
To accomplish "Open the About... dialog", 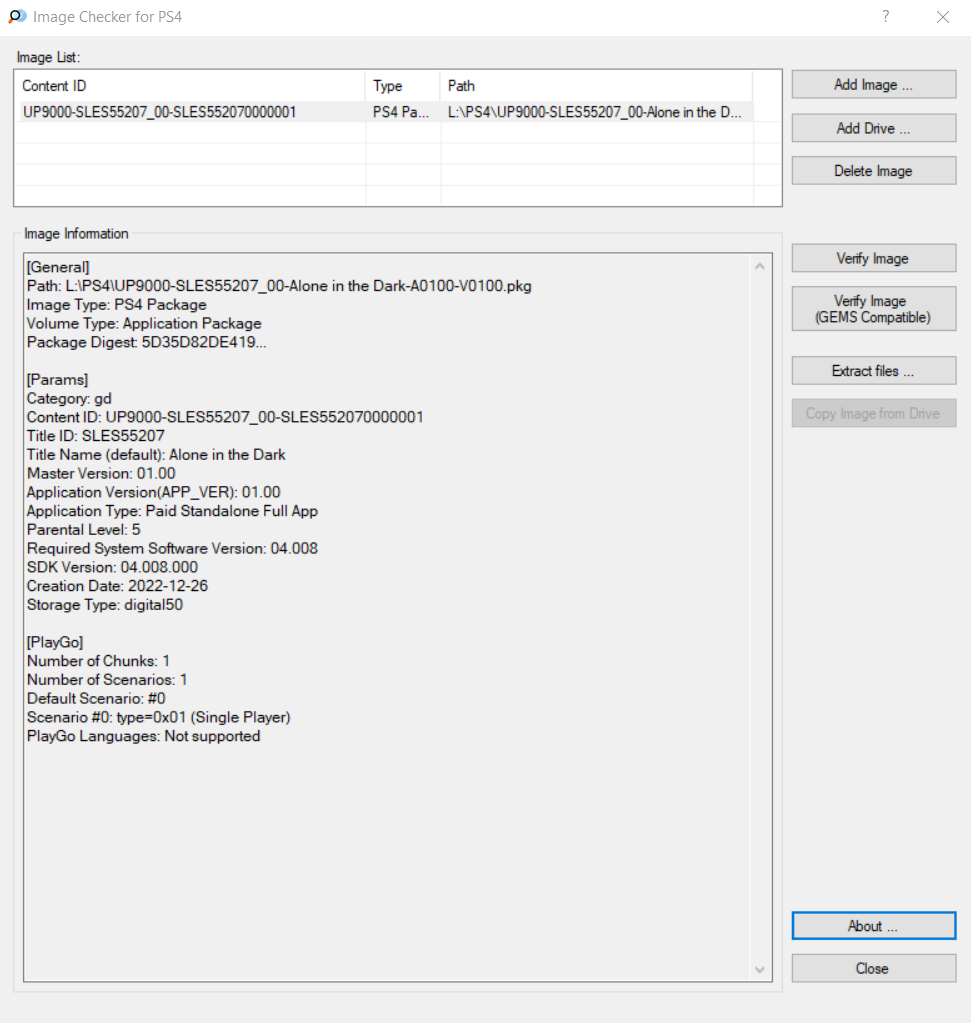I will tap(873, 926).
